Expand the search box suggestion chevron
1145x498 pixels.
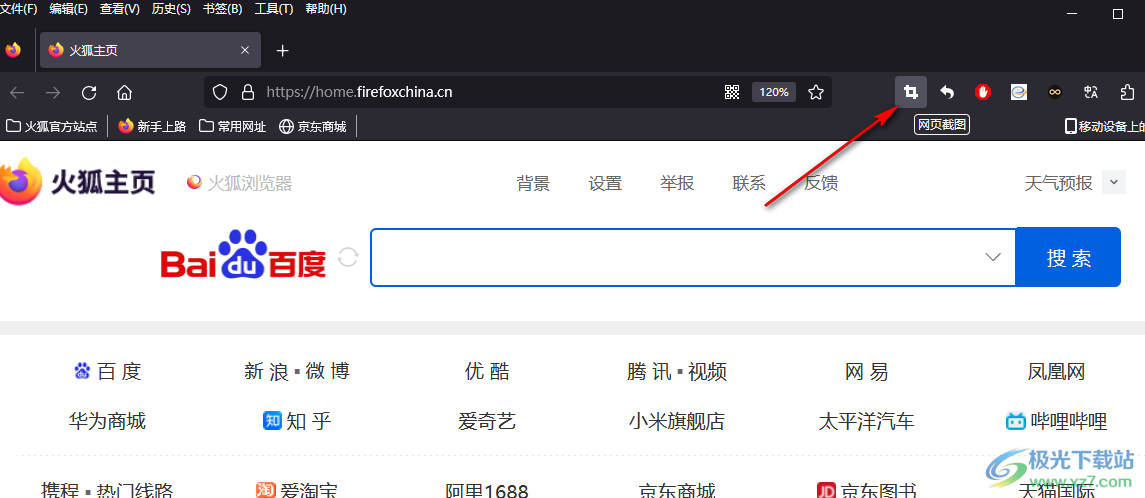point(992,257)
